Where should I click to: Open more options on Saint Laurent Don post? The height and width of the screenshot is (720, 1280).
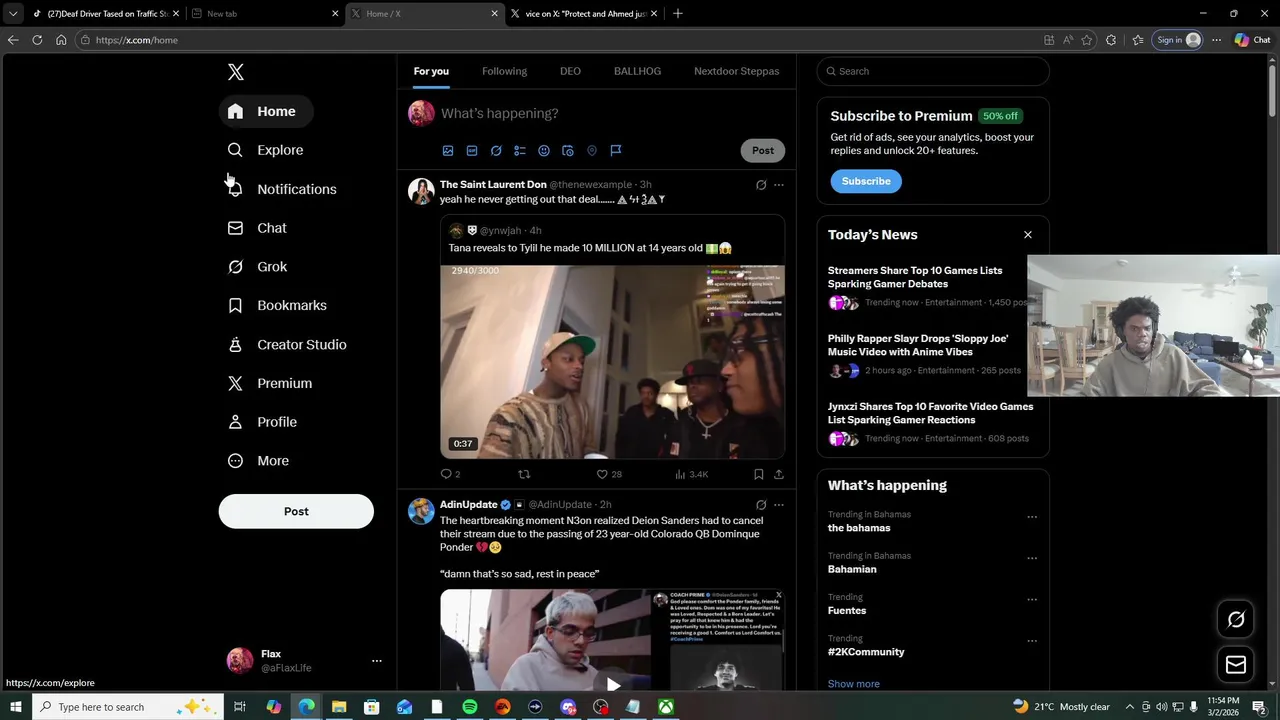[x=779, y=185]
